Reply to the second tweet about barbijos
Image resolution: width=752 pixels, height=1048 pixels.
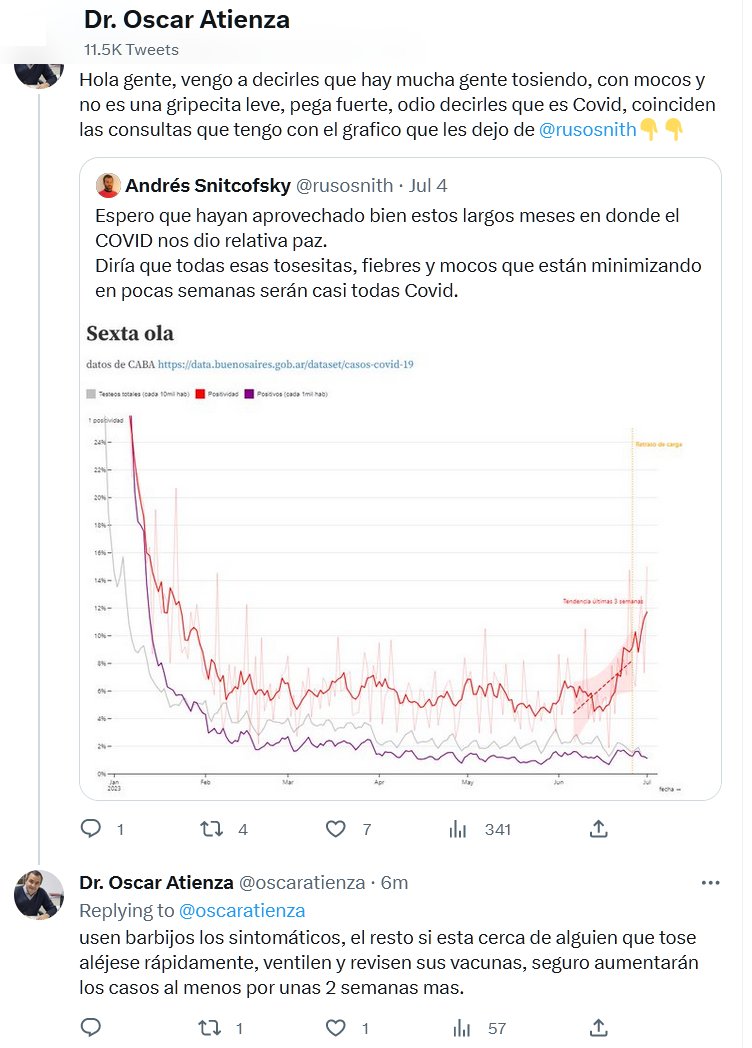pos(91,1027)
